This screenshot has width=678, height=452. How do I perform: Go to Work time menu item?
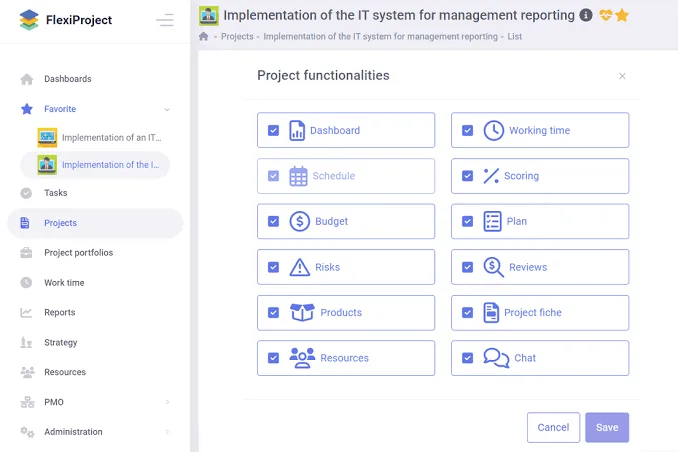tap(64, 282)
